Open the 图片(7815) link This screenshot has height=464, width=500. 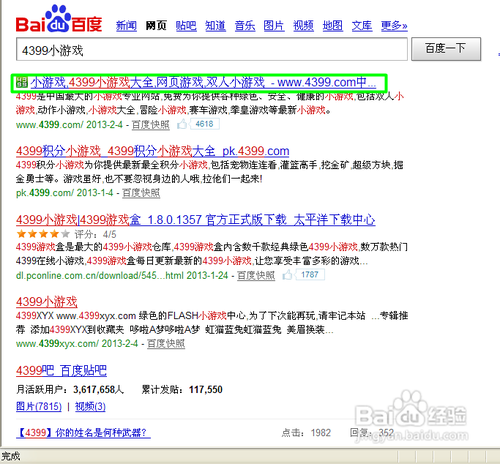[39, 407]
